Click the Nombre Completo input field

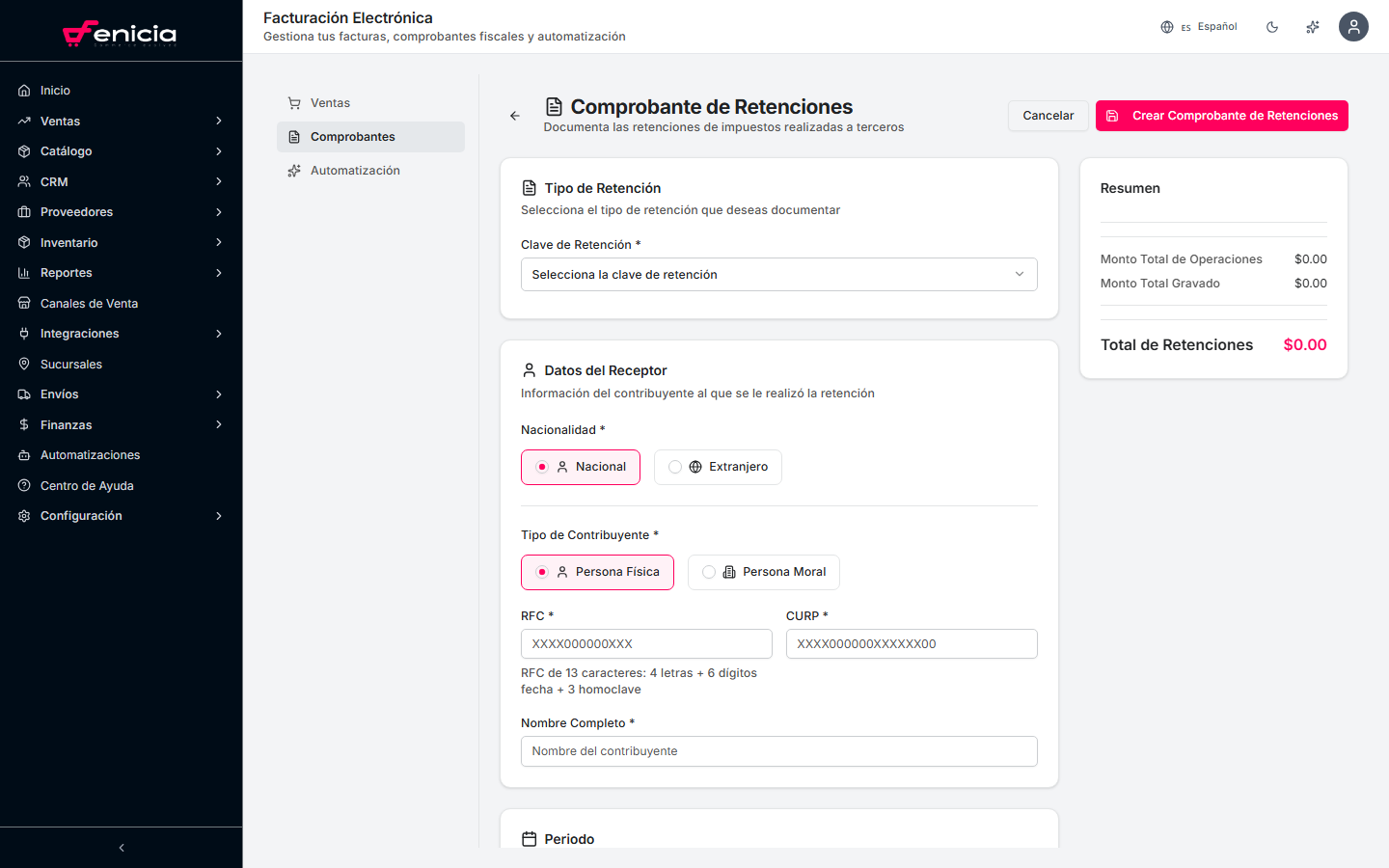point(778,751)
